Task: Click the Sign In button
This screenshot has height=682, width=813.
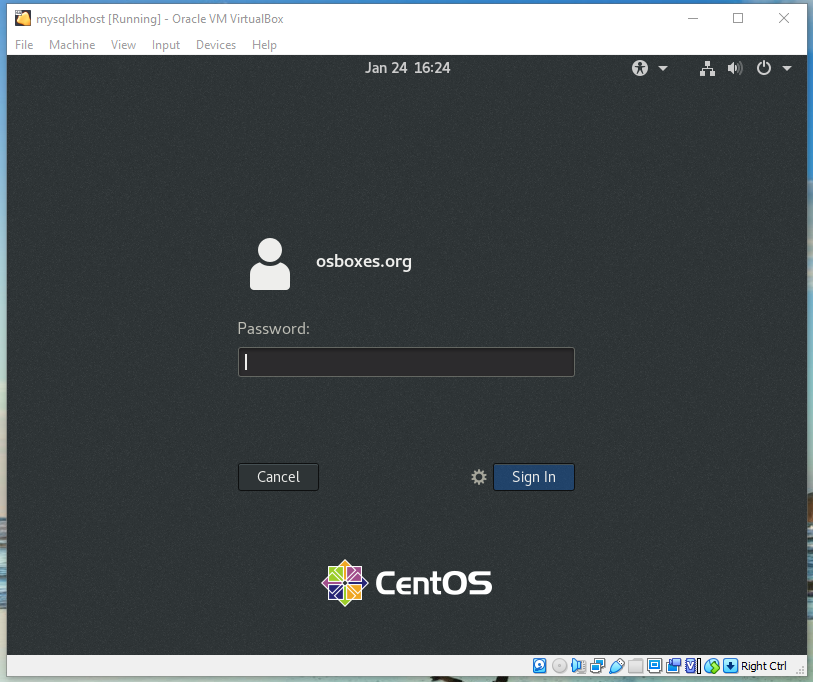Action: click(534, 477)
